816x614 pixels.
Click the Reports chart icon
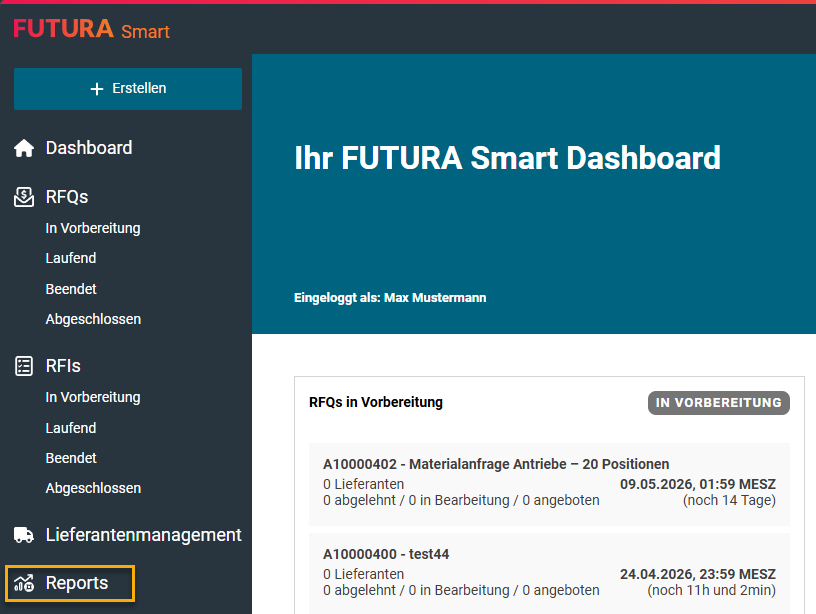24,584
